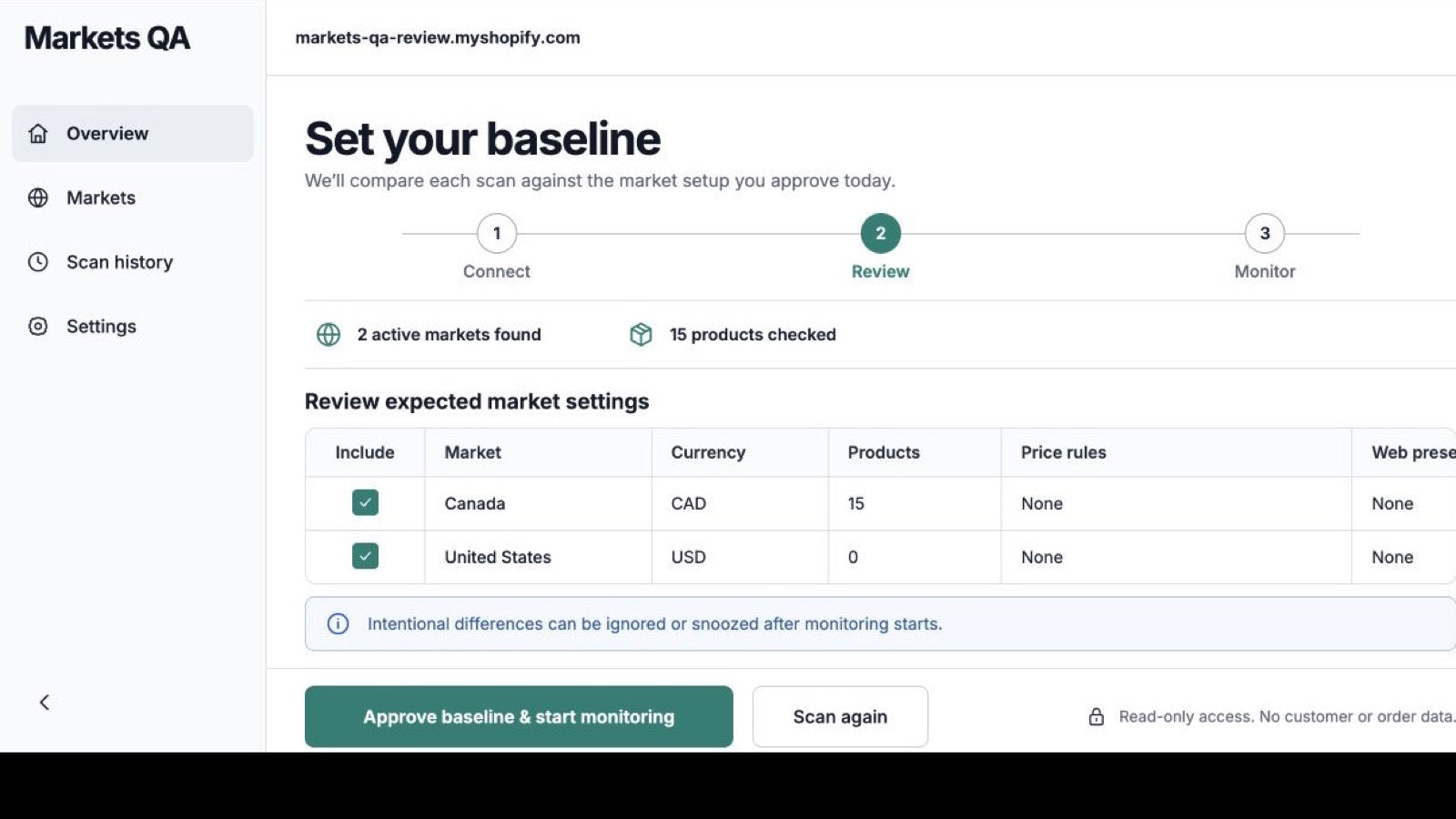Click the Review step label
Viewport: 1456px width, 819px height.
click(x=881, y=271)
